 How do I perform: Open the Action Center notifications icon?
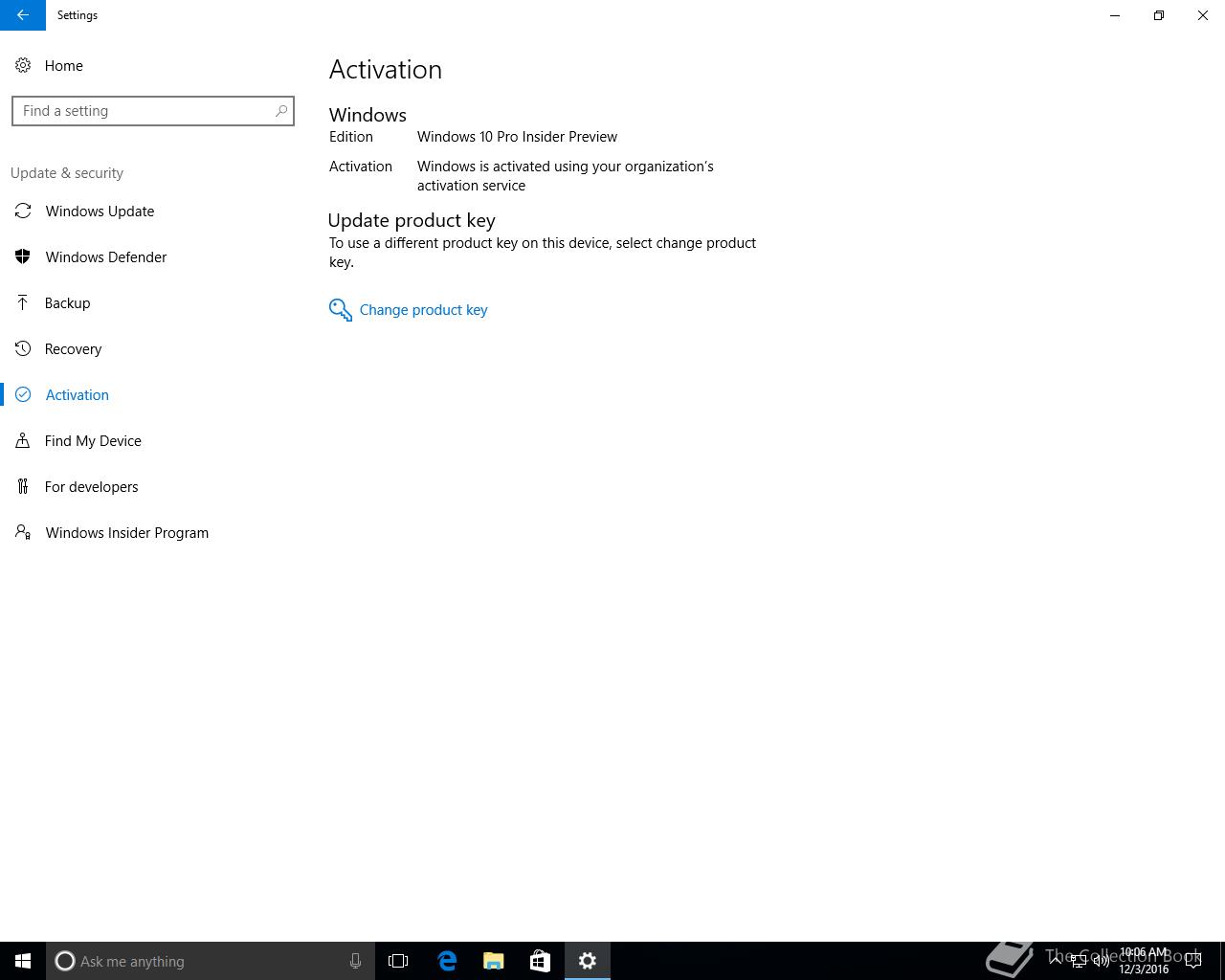pyautogui.click(x=1193, y=961)
